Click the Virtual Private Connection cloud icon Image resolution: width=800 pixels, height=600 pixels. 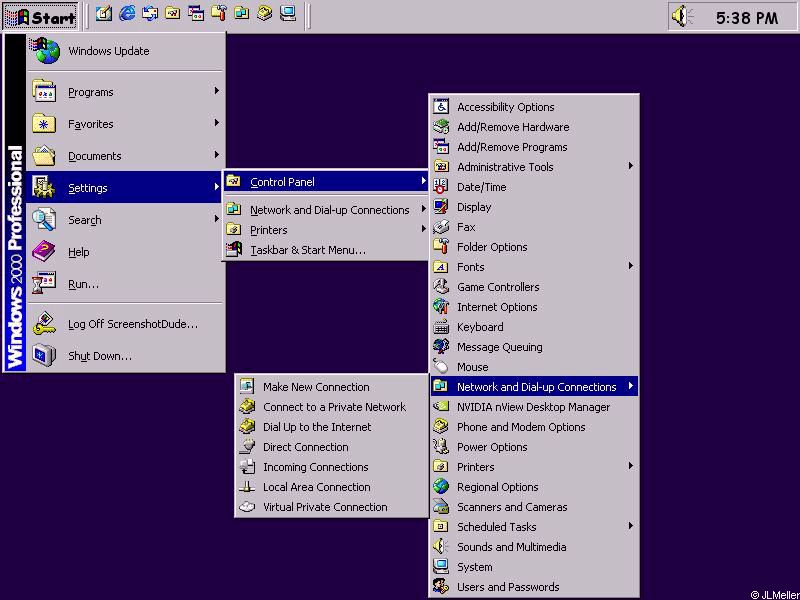(x=247, y=506)
